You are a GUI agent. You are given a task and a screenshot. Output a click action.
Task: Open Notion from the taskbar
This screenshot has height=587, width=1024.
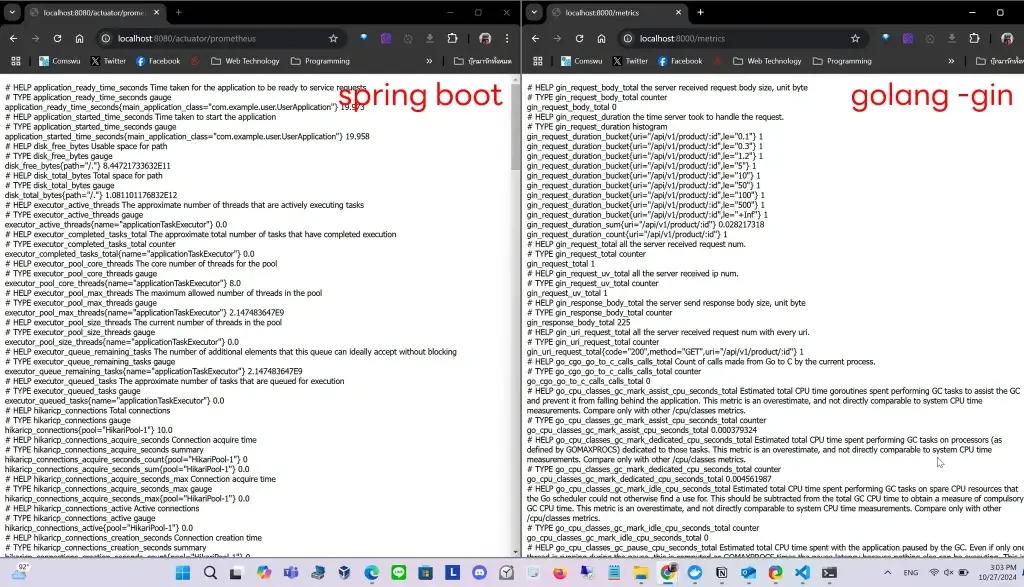coord(722,573)
